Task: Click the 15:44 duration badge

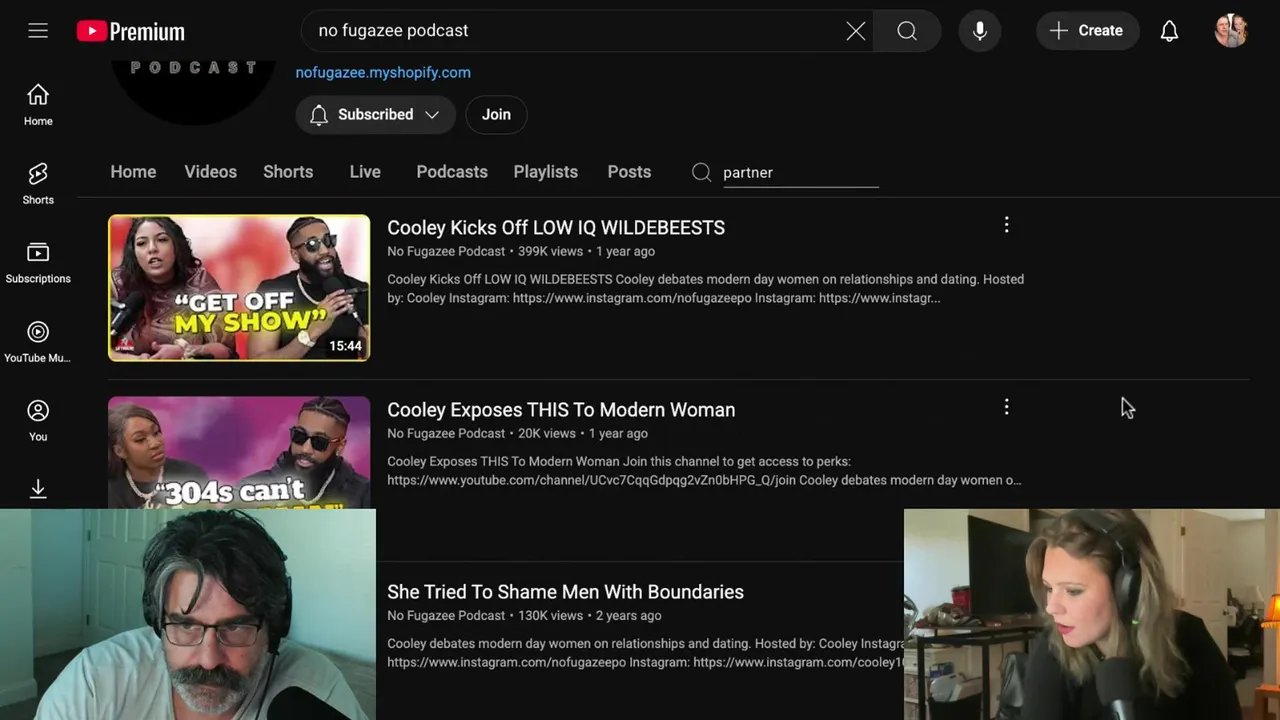Action: pos(345,346)
